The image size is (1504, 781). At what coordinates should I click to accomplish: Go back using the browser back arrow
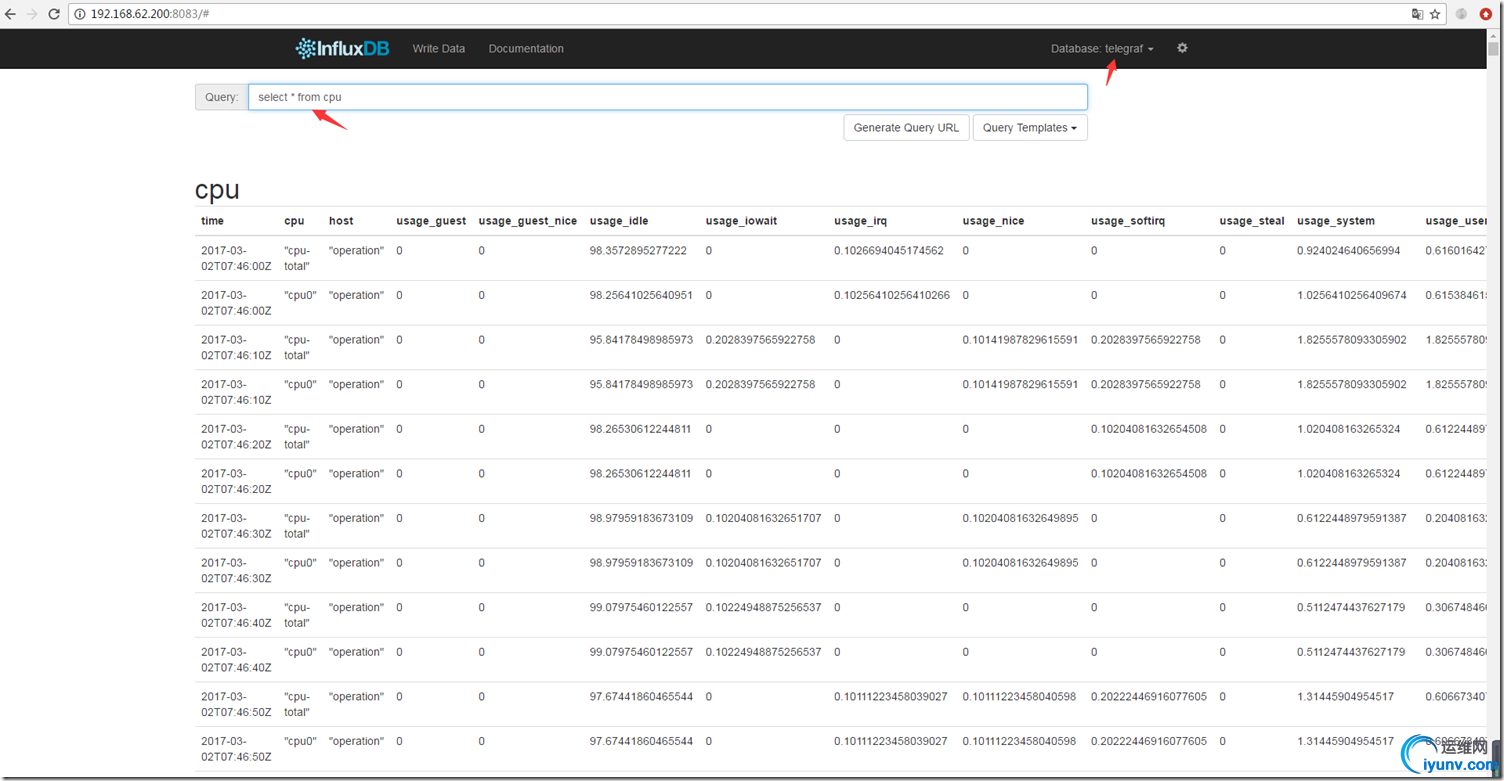(10, 14)
